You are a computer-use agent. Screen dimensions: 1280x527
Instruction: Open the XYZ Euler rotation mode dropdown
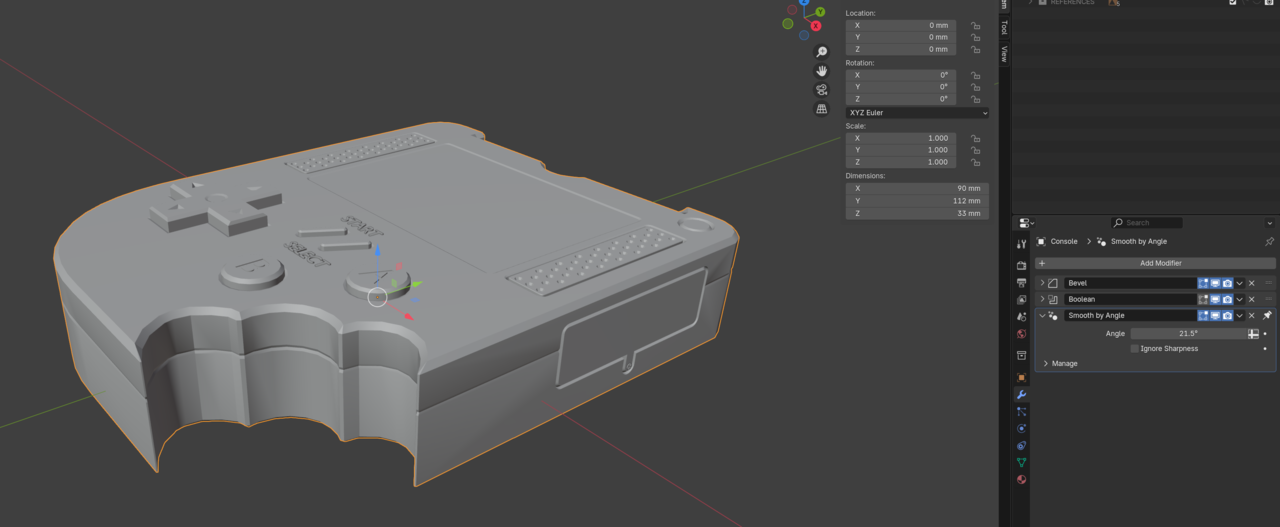pos(917,113)
